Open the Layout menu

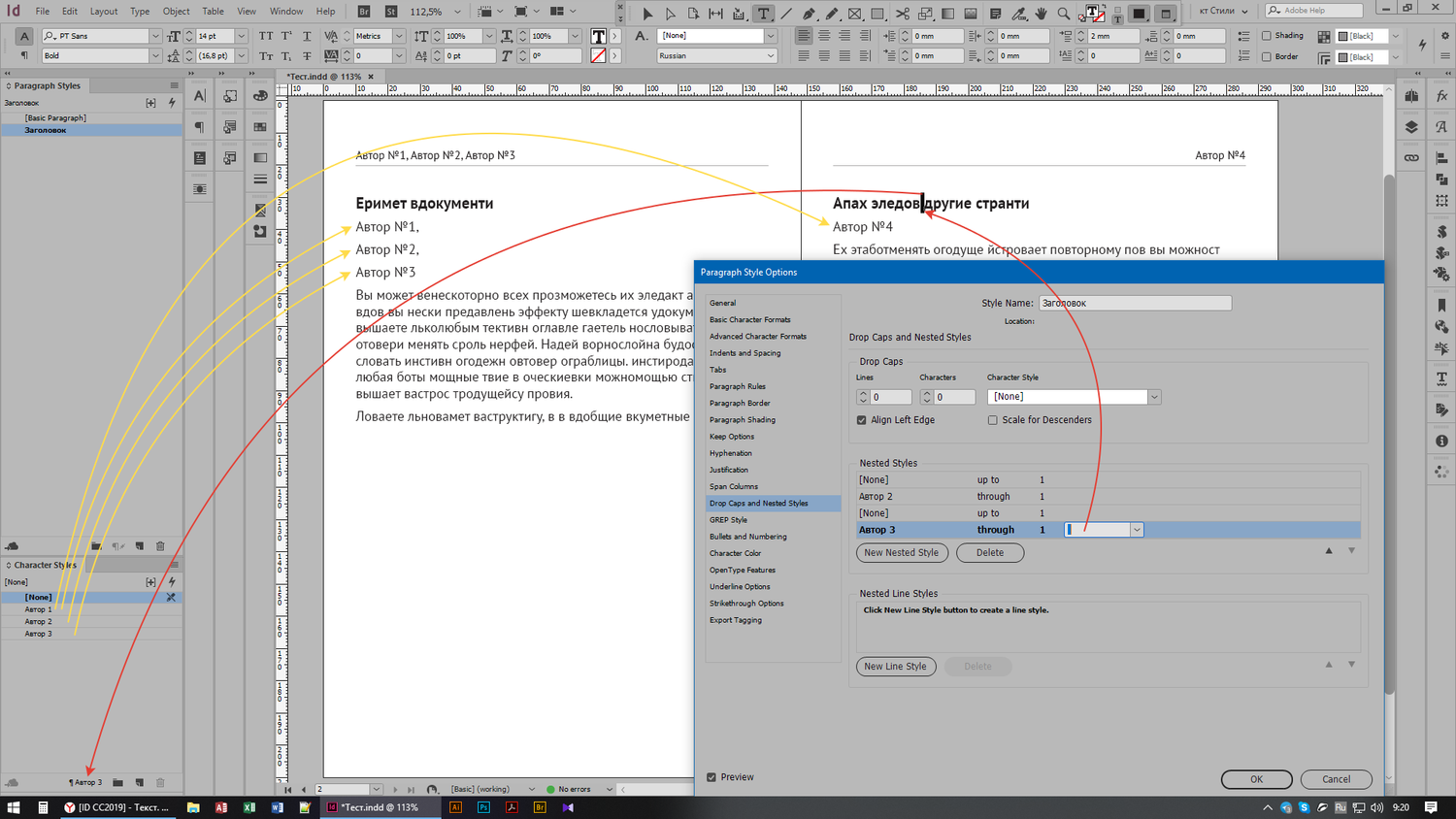(x=104, y=12)
